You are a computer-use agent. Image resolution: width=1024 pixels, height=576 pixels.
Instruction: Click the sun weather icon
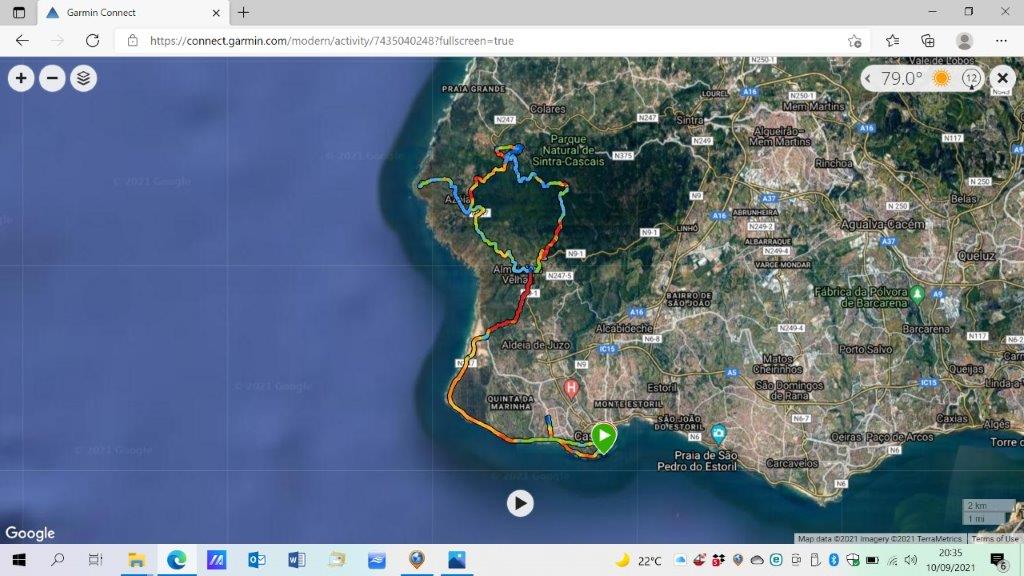point(941,78)
